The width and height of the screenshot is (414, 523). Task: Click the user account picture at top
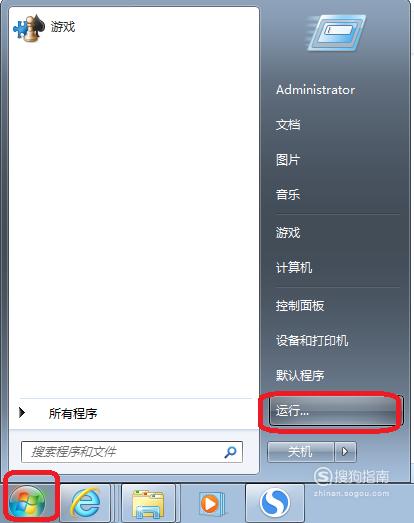tap(336, 33)
